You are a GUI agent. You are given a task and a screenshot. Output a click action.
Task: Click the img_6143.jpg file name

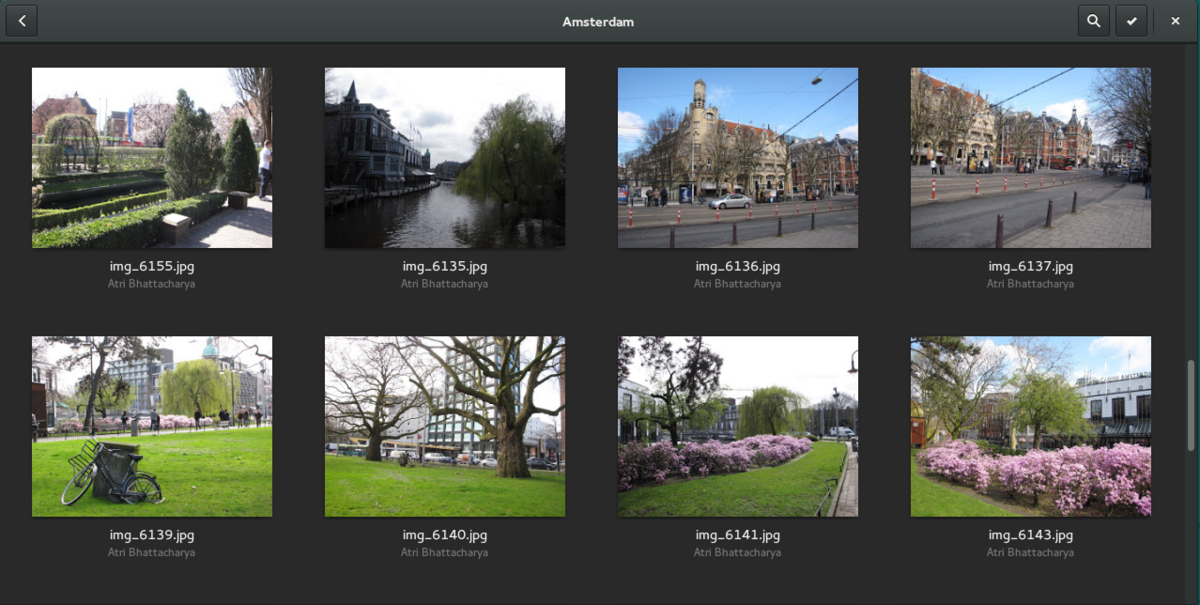click(x=1031, y=534)
